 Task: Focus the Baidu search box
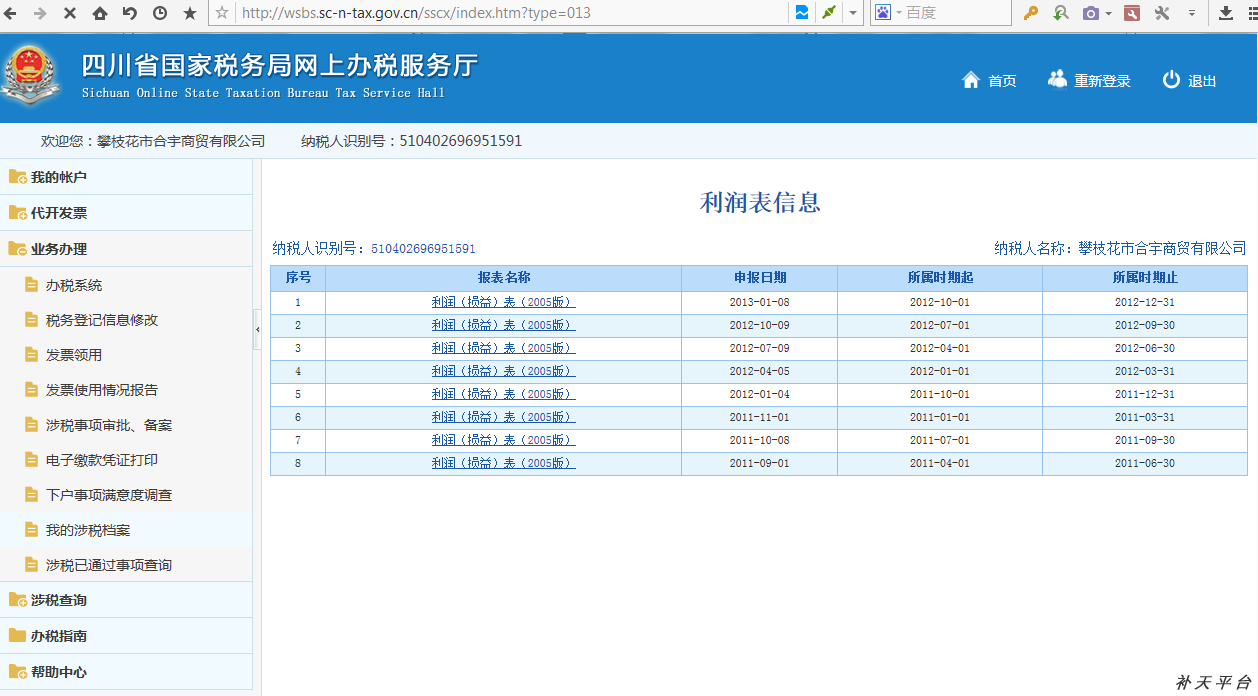(955, 13)
